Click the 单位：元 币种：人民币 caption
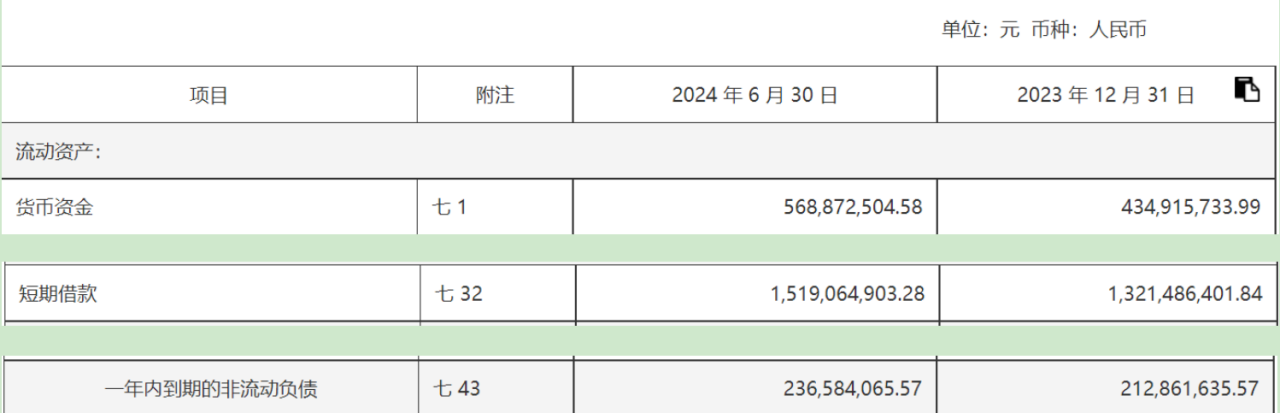Viewport: 1280px width, 413px height. [x=1044, y=30]
